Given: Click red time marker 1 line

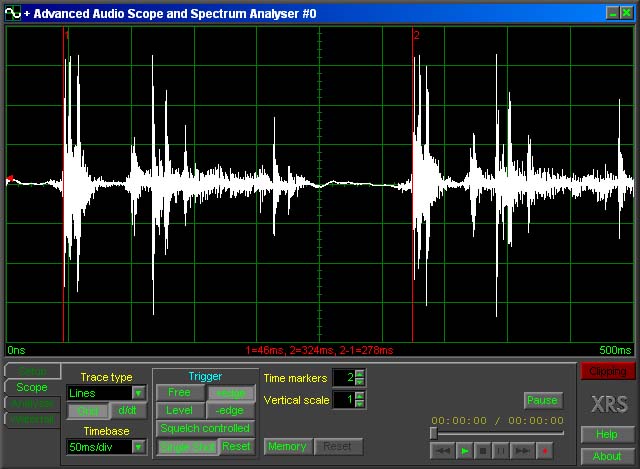Looking at the screenshot, I should (64, 184).
